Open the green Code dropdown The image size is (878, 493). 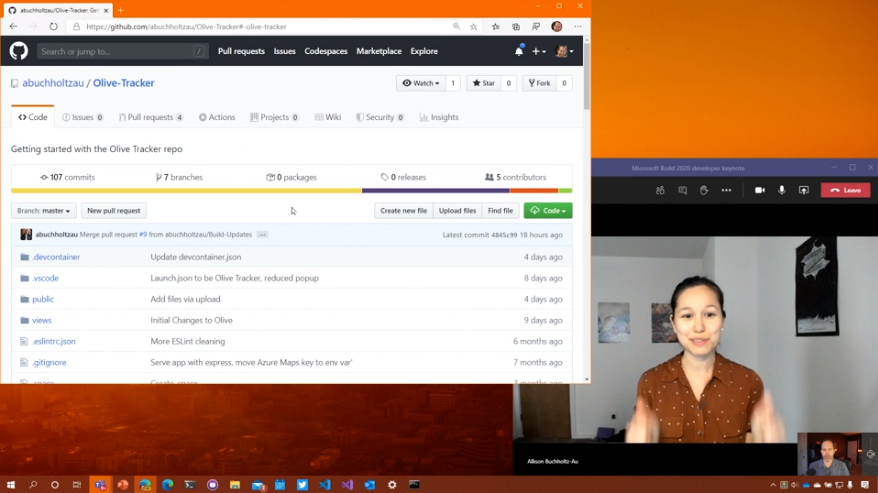pos(548,211)
